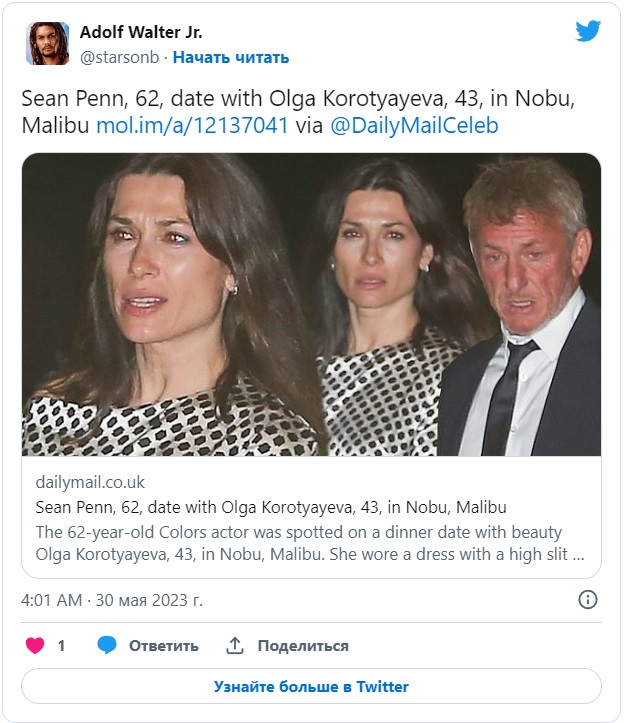Click Узнайте больше в Twitter button
This screenshot has width=627, height=723.
click(311, 686)
